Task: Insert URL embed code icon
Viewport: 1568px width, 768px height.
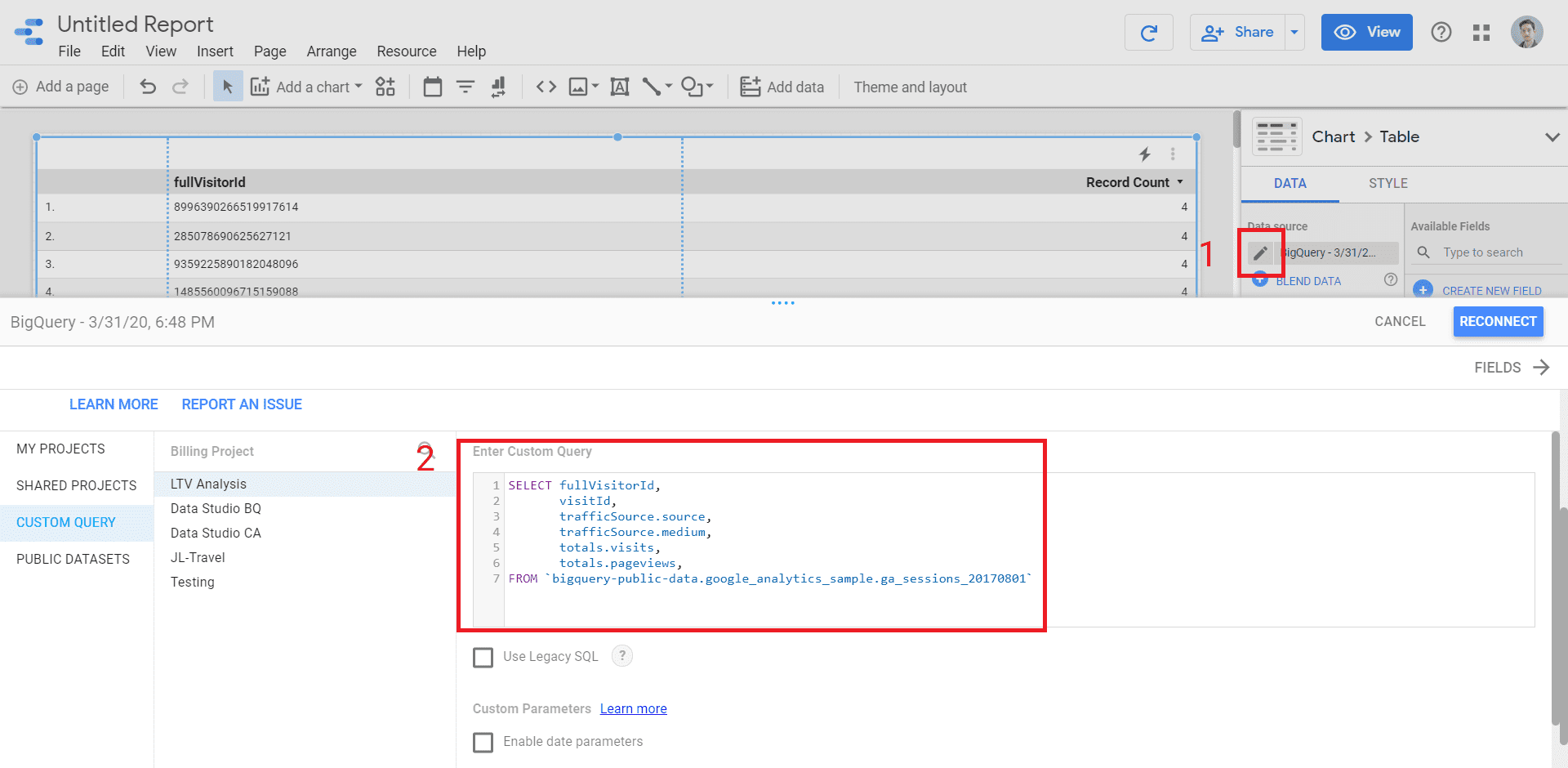Action: click(x=546, y=87)
